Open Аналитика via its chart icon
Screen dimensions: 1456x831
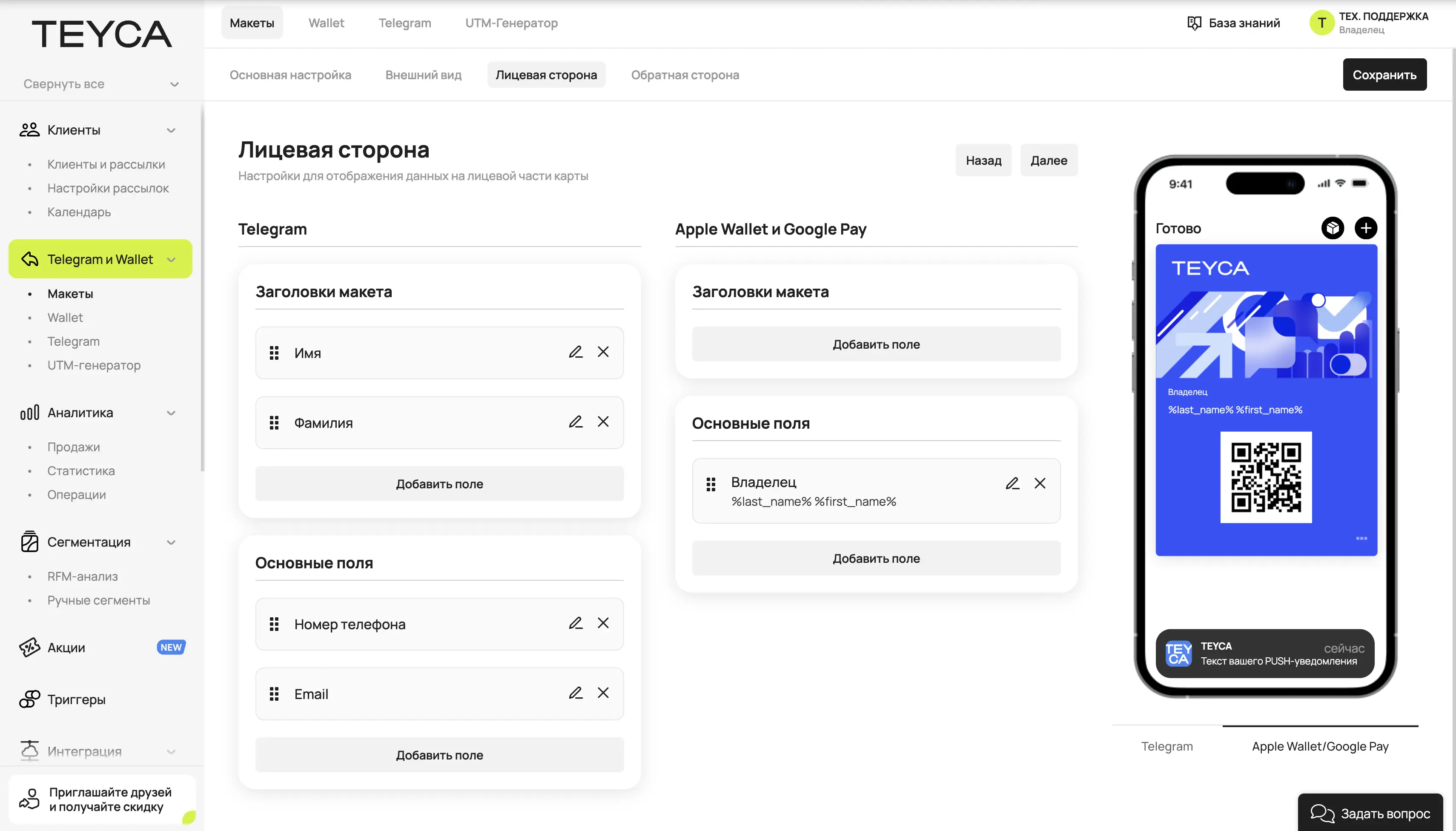[x=30, y=413]
